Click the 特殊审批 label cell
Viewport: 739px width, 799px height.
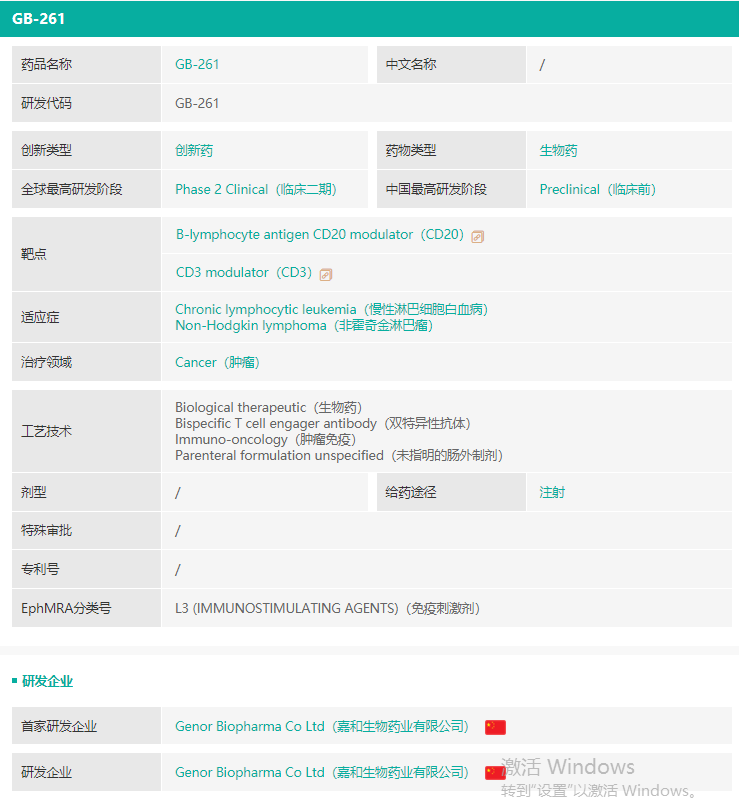click(86, 530)
